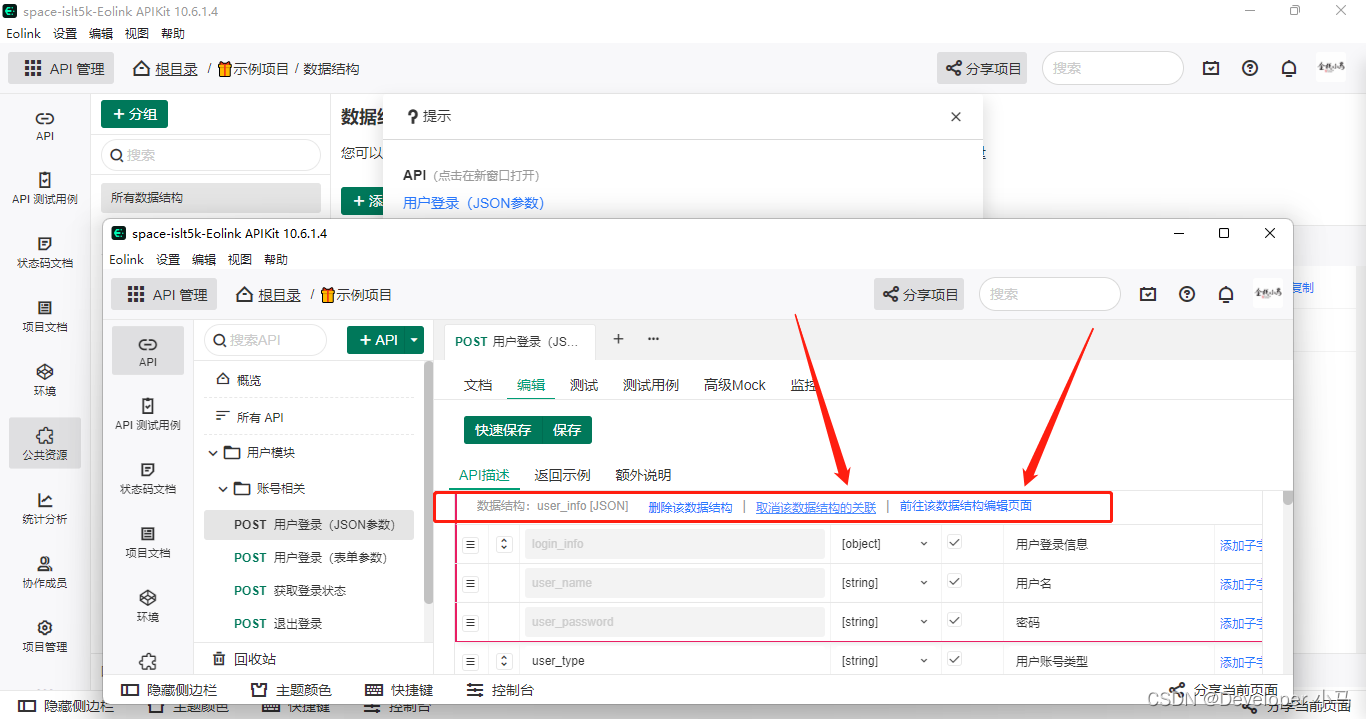Image resolution: width=1366 pixels, height=719 pixels.
Task: Click user_type parameter name field
Action: pyautogui.click(x=675, y=661)
